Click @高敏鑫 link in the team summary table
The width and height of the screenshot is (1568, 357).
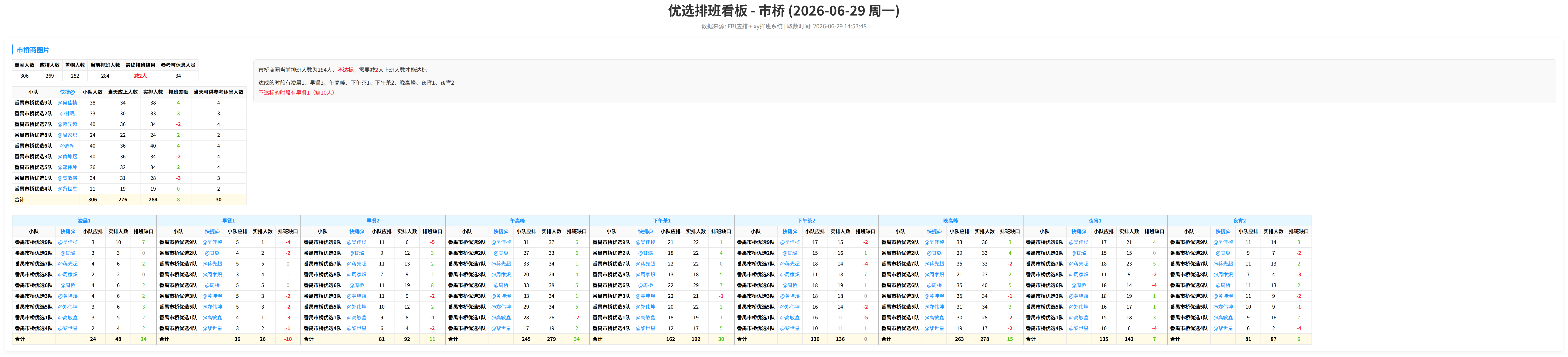pos(68,178)
